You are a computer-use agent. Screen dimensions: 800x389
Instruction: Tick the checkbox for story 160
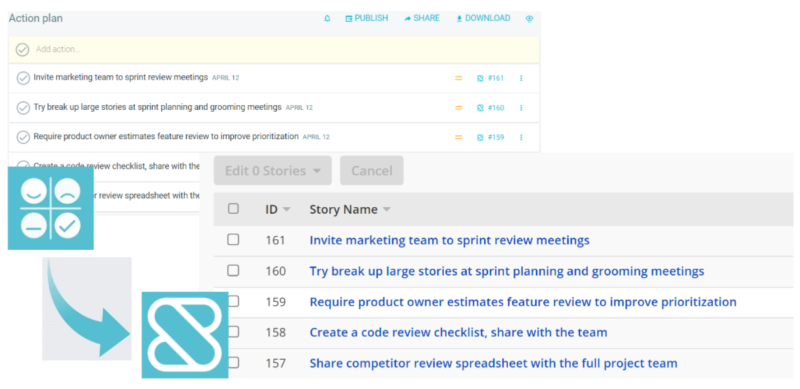[x=233, y=271]
